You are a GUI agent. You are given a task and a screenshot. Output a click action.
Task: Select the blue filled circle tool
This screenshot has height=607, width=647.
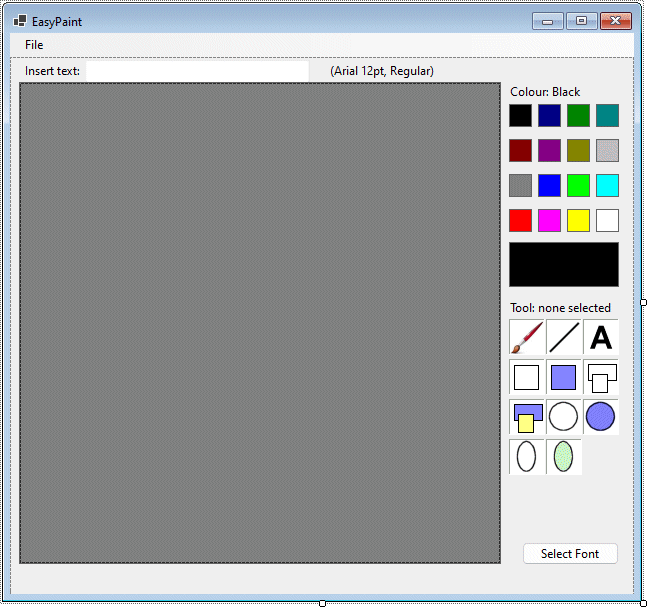point(601,416)
